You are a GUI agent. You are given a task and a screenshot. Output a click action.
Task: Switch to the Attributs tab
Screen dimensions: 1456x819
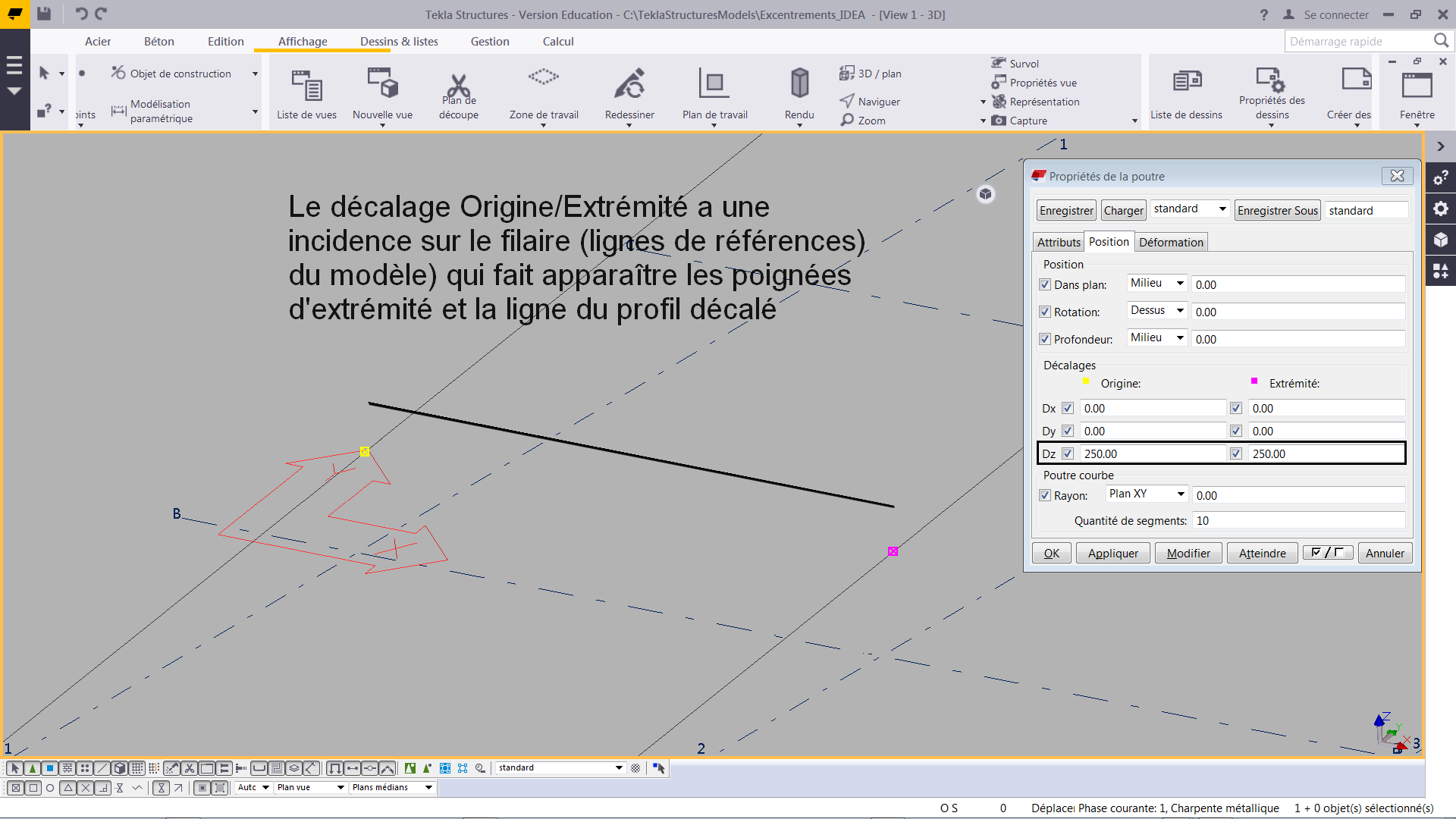(x=1059, y=243)
